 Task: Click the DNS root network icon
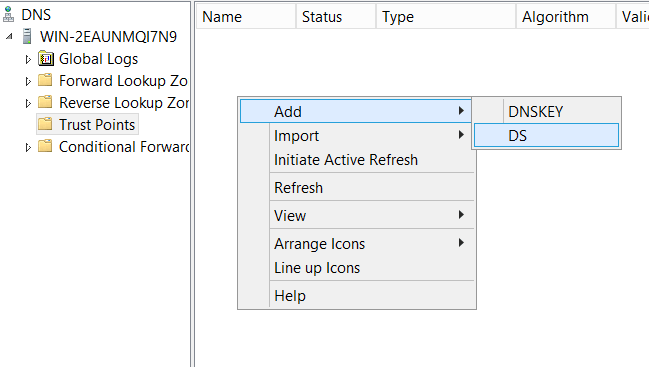(8, 14)
